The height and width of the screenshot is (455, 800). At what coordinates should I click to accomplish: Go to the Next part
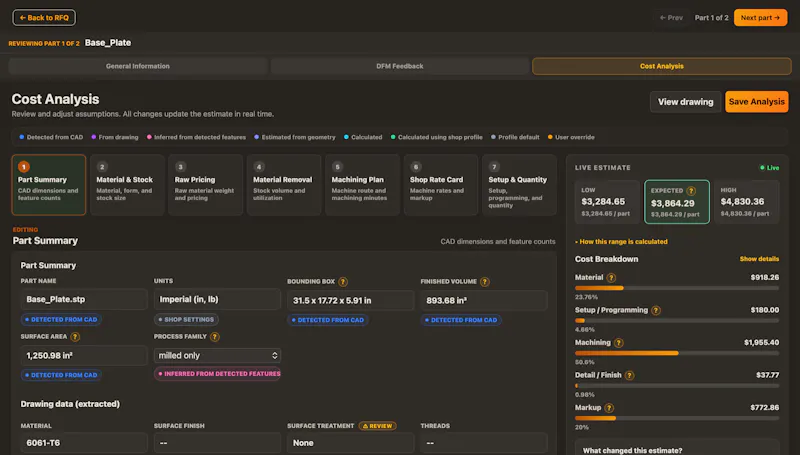pos(760,18)
